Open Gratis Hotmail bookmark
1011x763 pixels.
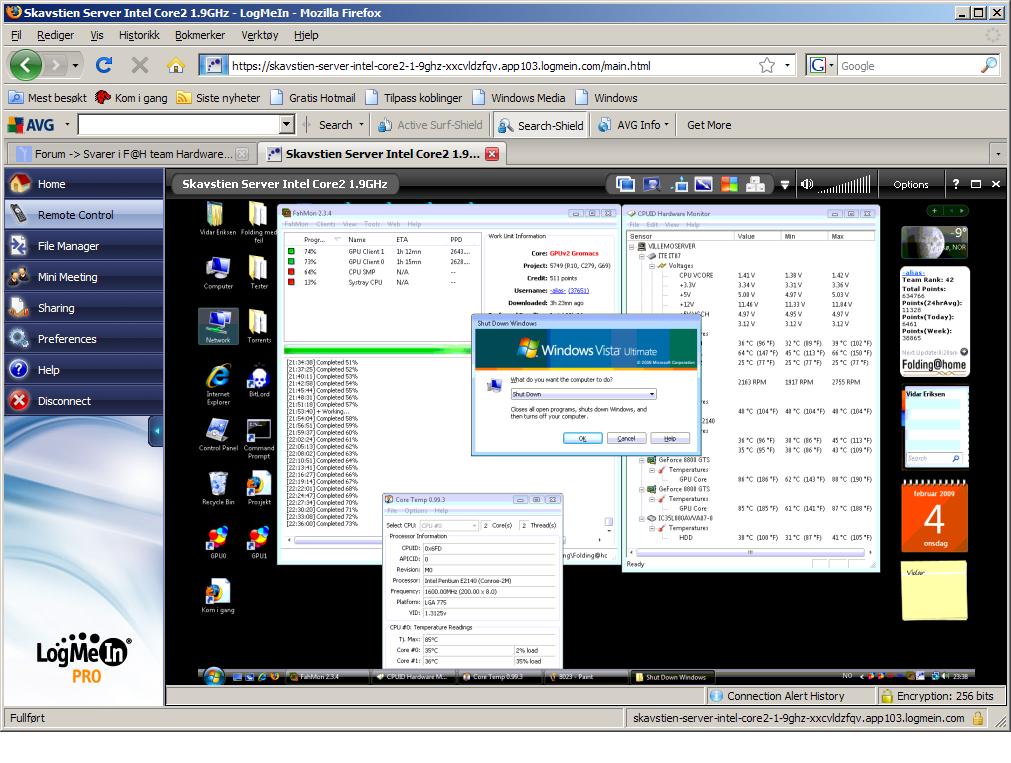click(x=313, y=97)
